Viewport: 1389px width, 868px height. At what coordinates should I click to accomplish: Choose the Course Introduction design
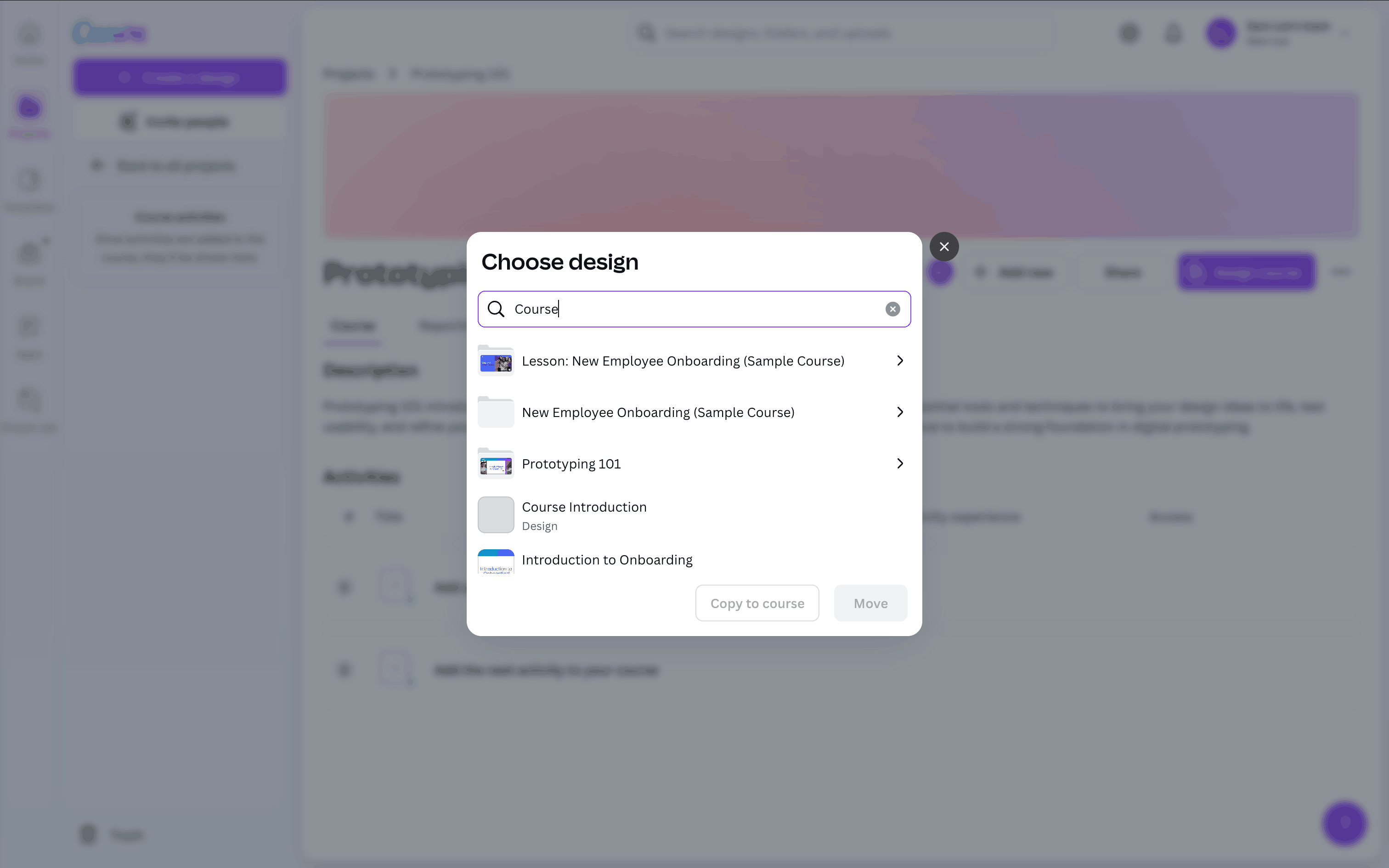[x=584, y=507]
